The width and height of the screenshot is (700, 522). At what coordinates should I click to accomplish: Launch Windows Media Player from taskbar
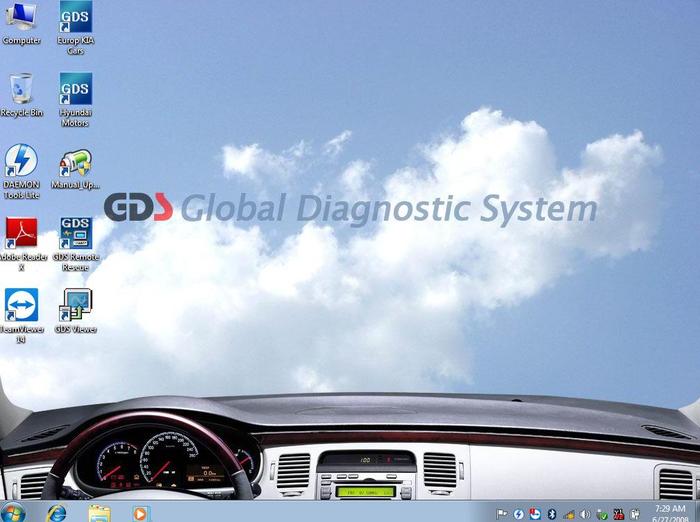[140, 513]
